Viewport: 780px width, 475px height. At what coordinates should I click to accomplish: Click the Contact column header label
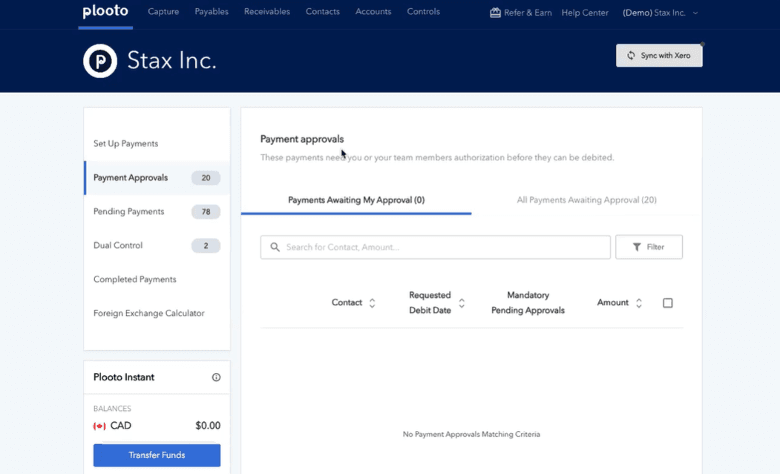tap(347, 302)
